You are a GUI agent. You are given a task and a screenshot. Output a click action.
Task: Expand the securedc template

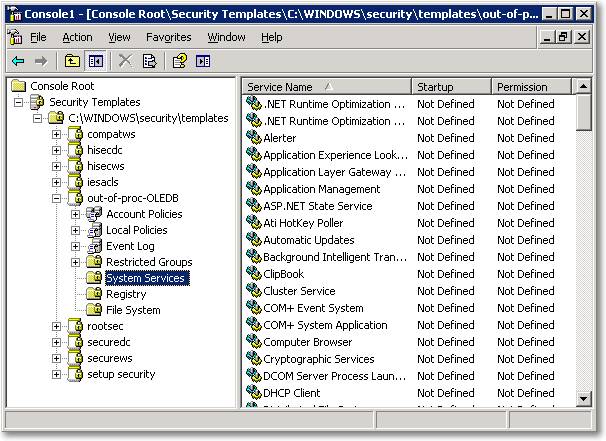(x=56, y=342)
